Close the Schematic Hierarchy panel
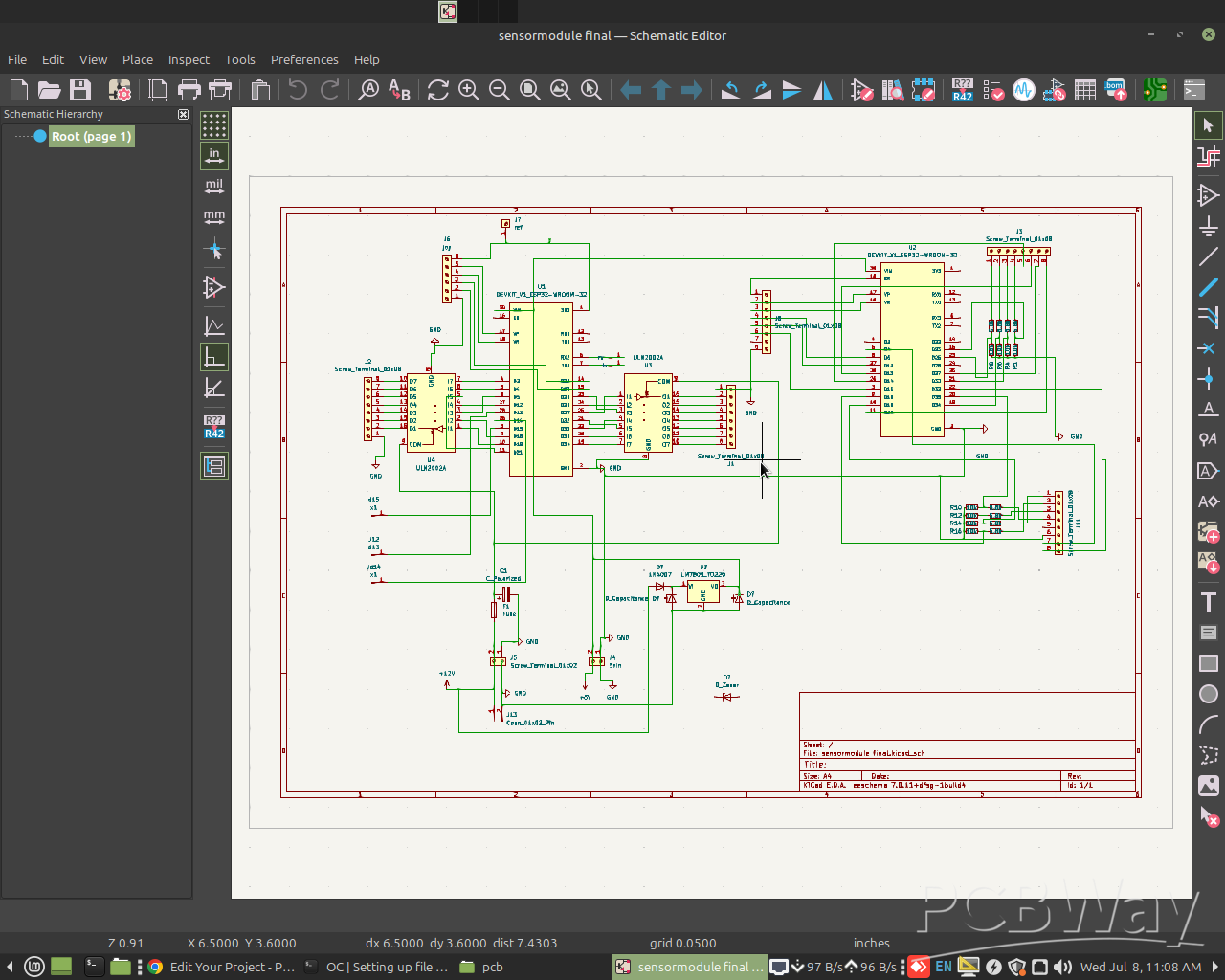Image resolution: width=1225 pixels, height=980 pixels. click(x=183, y=114)
